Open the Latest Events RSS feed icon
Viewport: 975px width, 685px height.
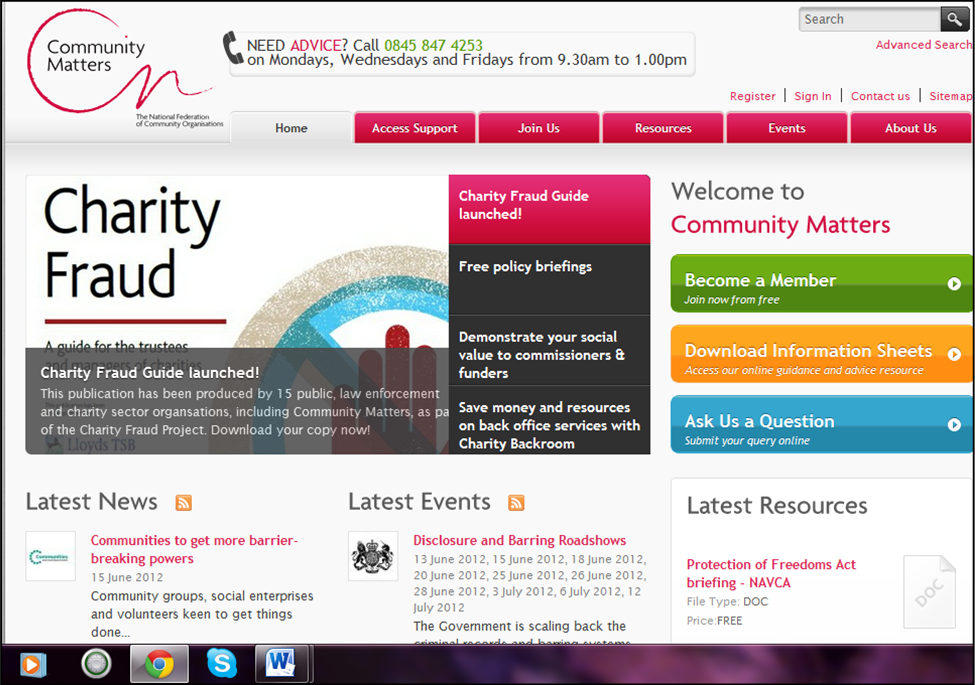516,502
